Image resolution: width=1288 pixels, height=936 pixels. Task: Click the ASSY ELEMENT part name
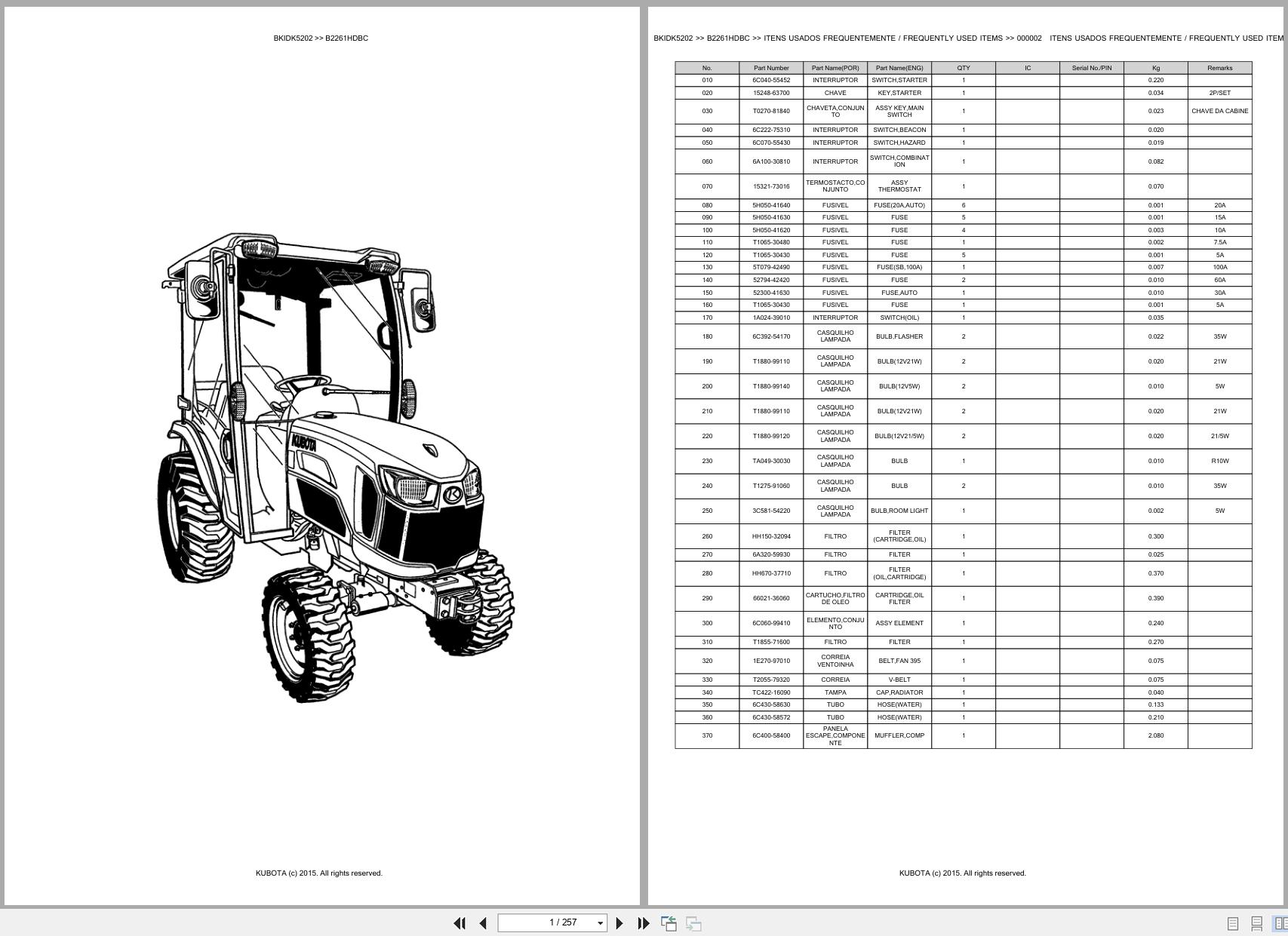(899, 623)
